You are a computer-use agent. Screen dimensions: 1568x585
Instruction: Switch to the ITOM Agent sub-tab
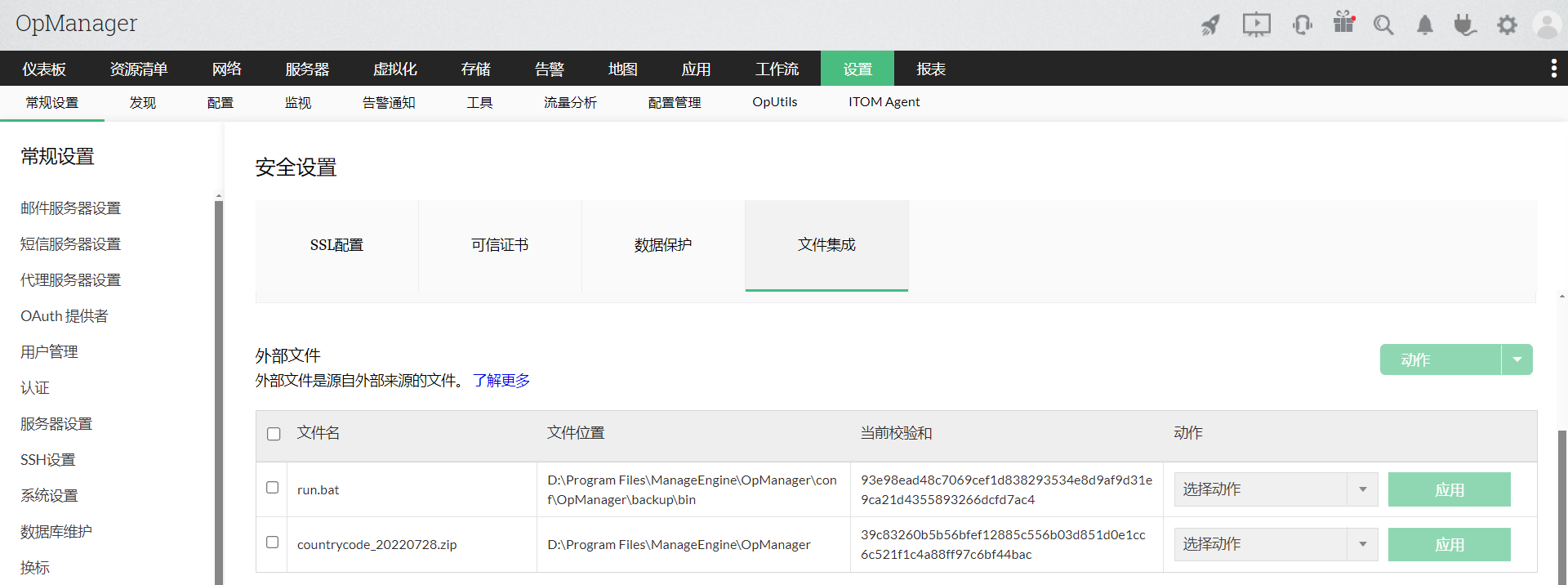click(x=884, y=102)
